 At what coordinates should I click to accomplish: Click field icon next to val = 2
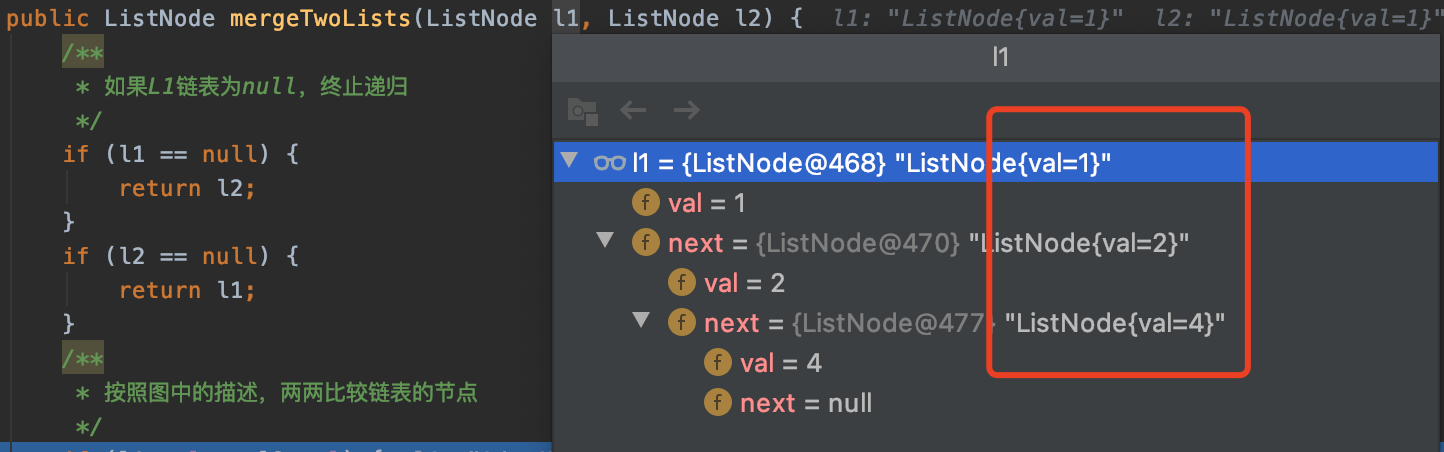pos(682,283)
